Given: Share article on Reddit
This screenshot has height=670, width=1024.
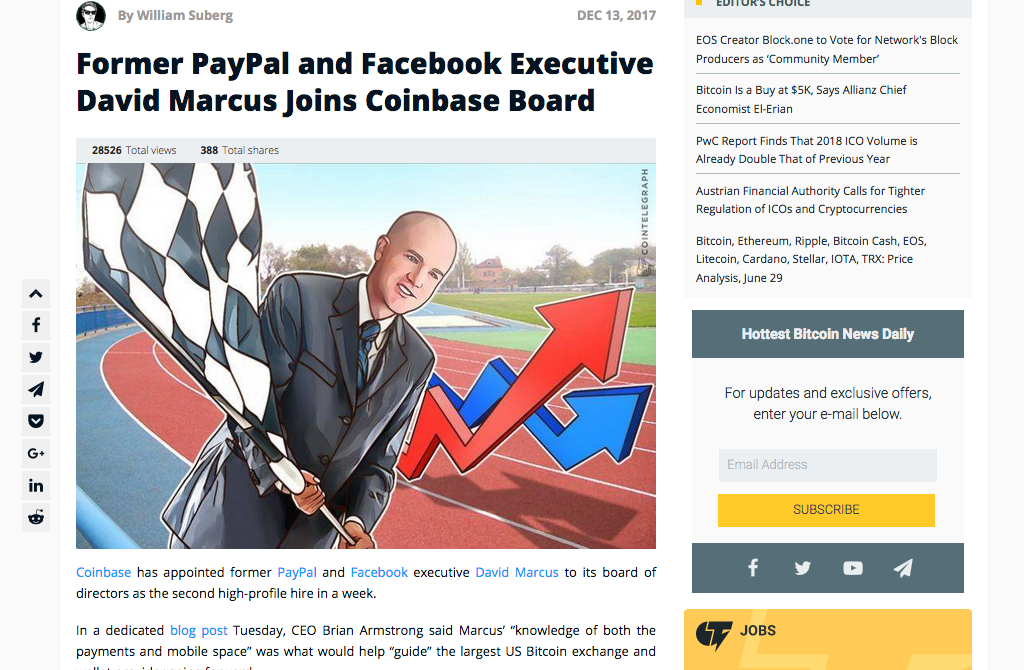Looking at the screenshot, I should 36,518.
